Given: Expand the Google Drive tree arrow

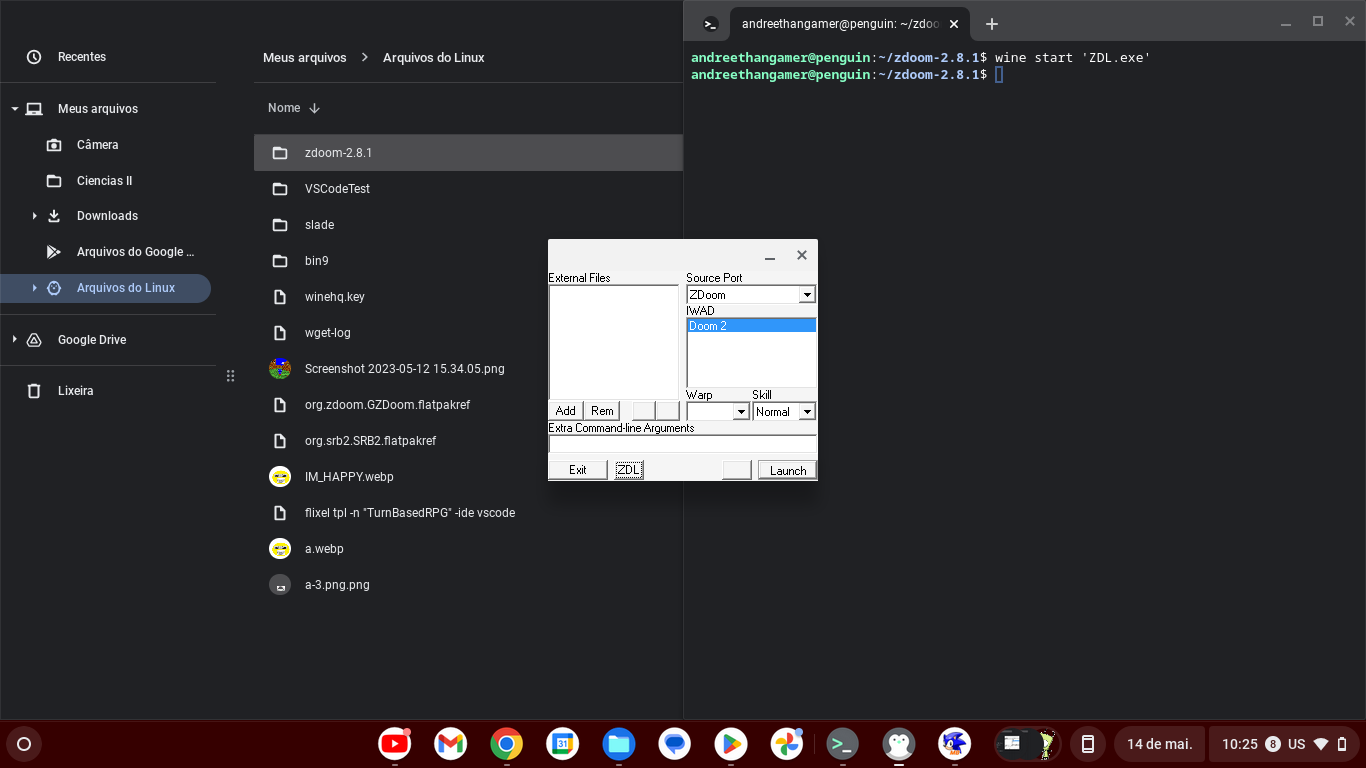Looking at the screenshot, I should pos(15,340).
